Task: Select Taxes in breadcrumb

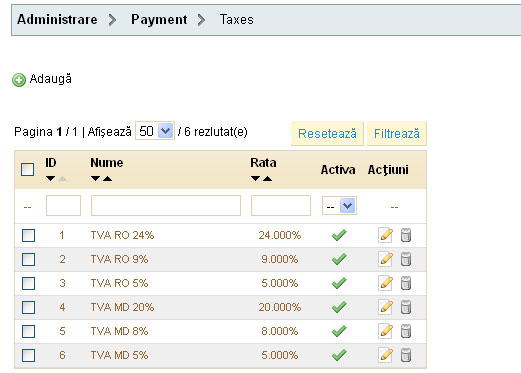Action: pyautogui.click(x=237, y=19)
